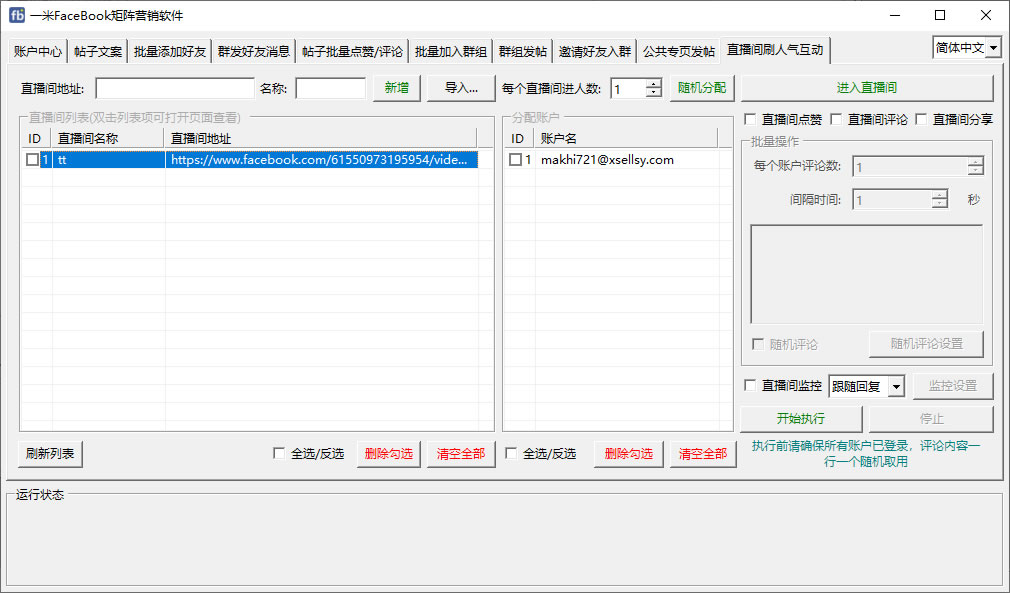Open the 群组发帖 tab
Viewport: 1010px width, 593px height.
522,52
